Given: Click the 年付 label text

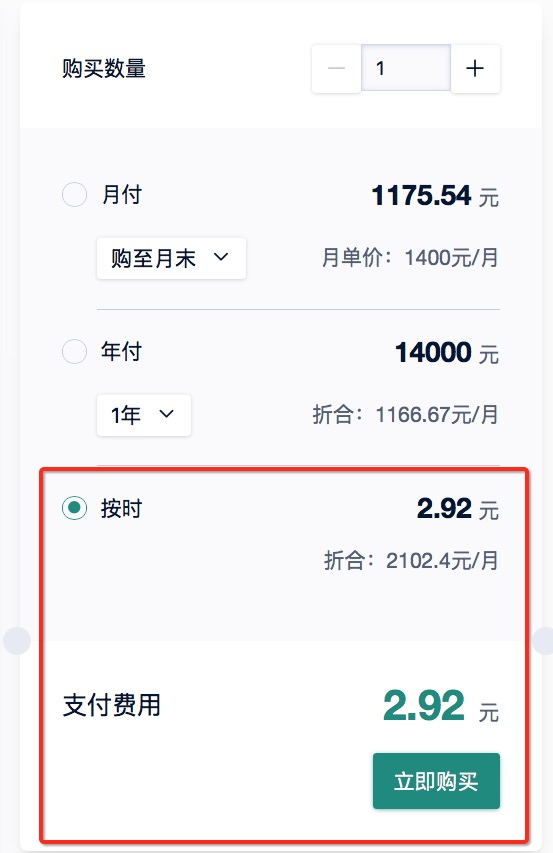Looking at the screenshot, I should click(122, 351).
